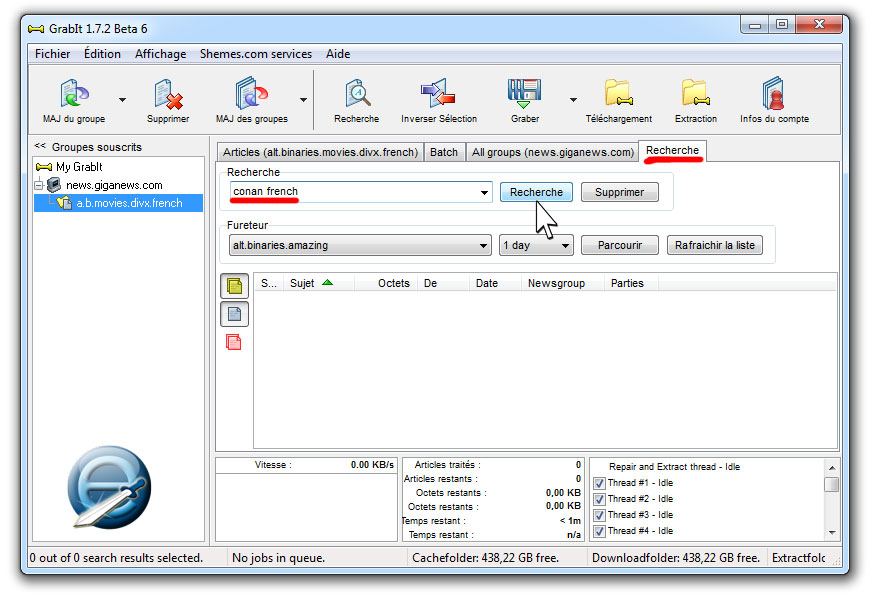This screenshot has width=871, height=593.
Task: Open the alt.binaries.amazing newsgroup dropdown
Action: click(360, 245)
